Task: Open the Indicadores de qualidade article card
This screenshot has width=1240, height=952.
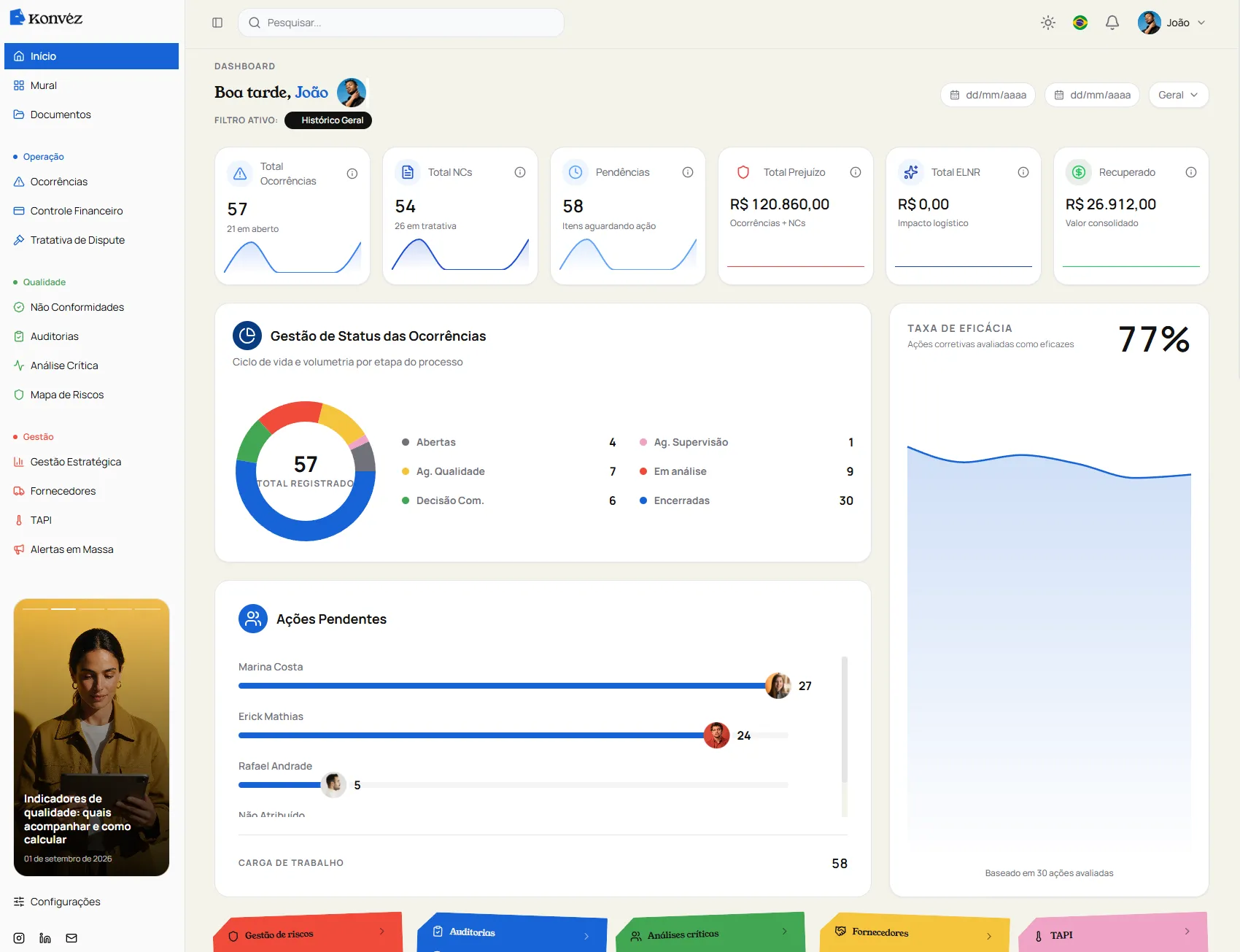Action: (91, 738)
